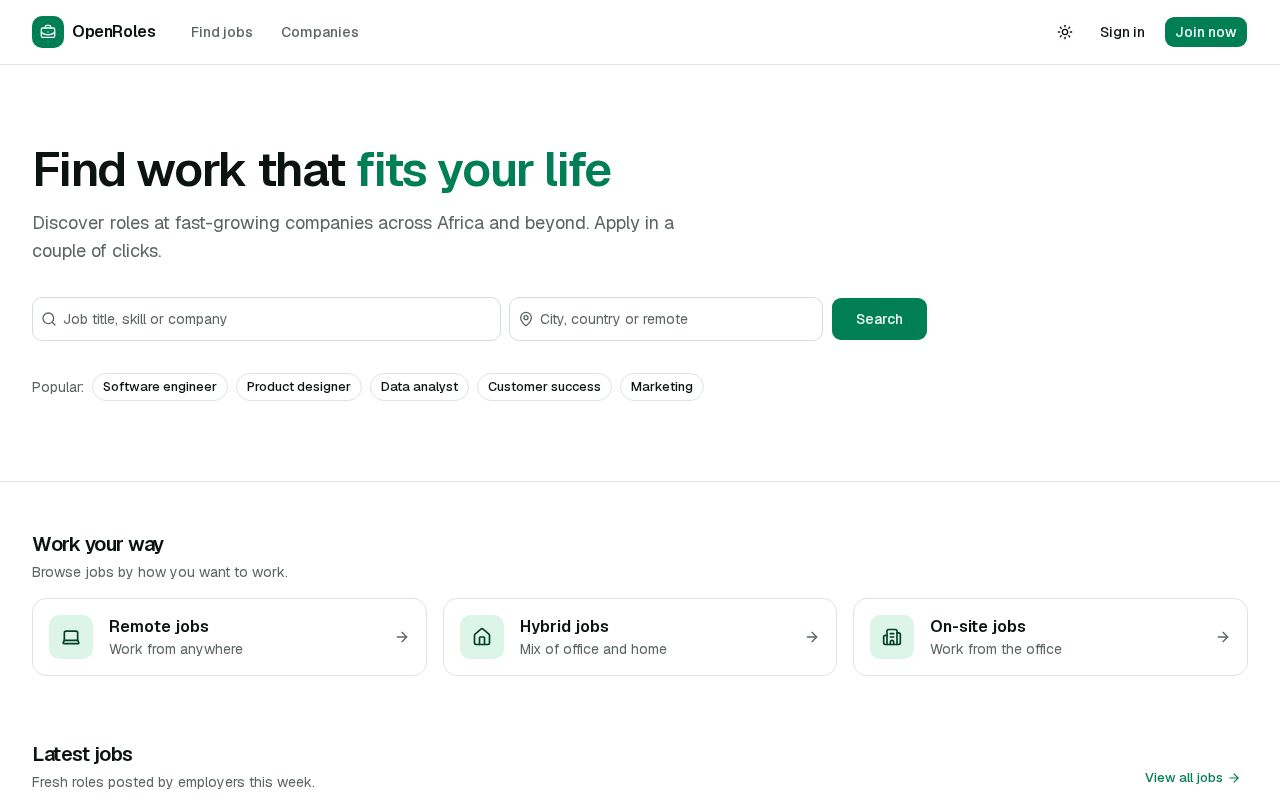Click the 'Work your way' heading
This screenshot has height=800, width=1280.
[x=98, y=544]
